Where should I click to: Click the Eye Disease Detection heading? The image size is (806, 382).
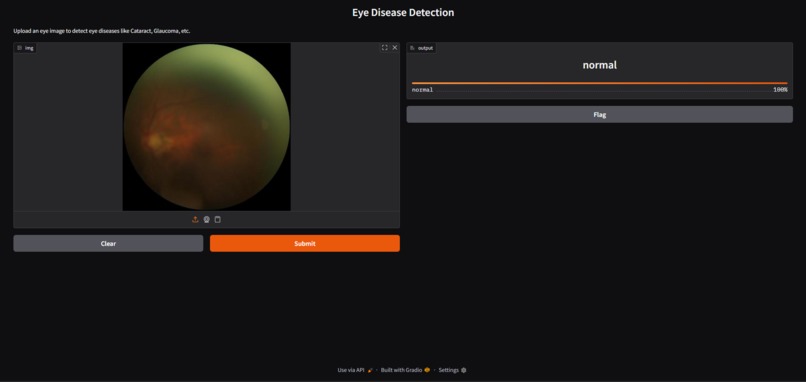coord(403,12)
